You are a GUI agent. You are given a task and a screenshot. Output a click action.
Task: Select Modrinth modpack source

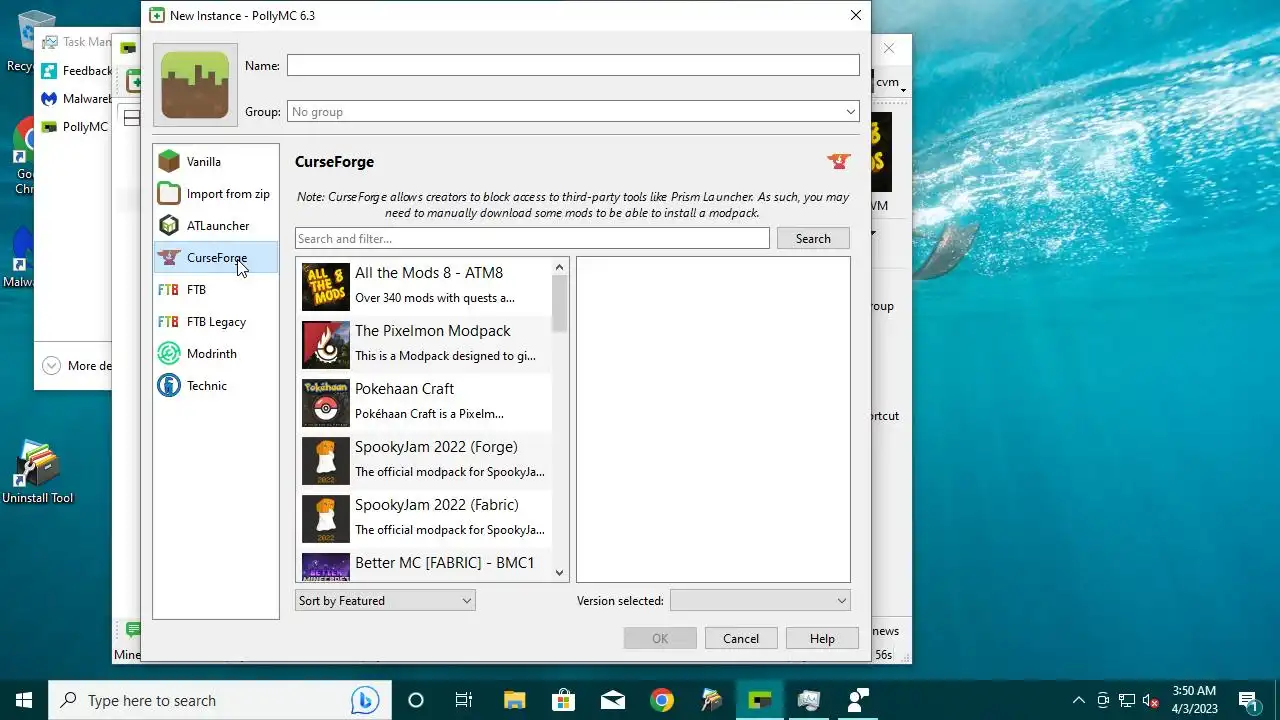216,354
